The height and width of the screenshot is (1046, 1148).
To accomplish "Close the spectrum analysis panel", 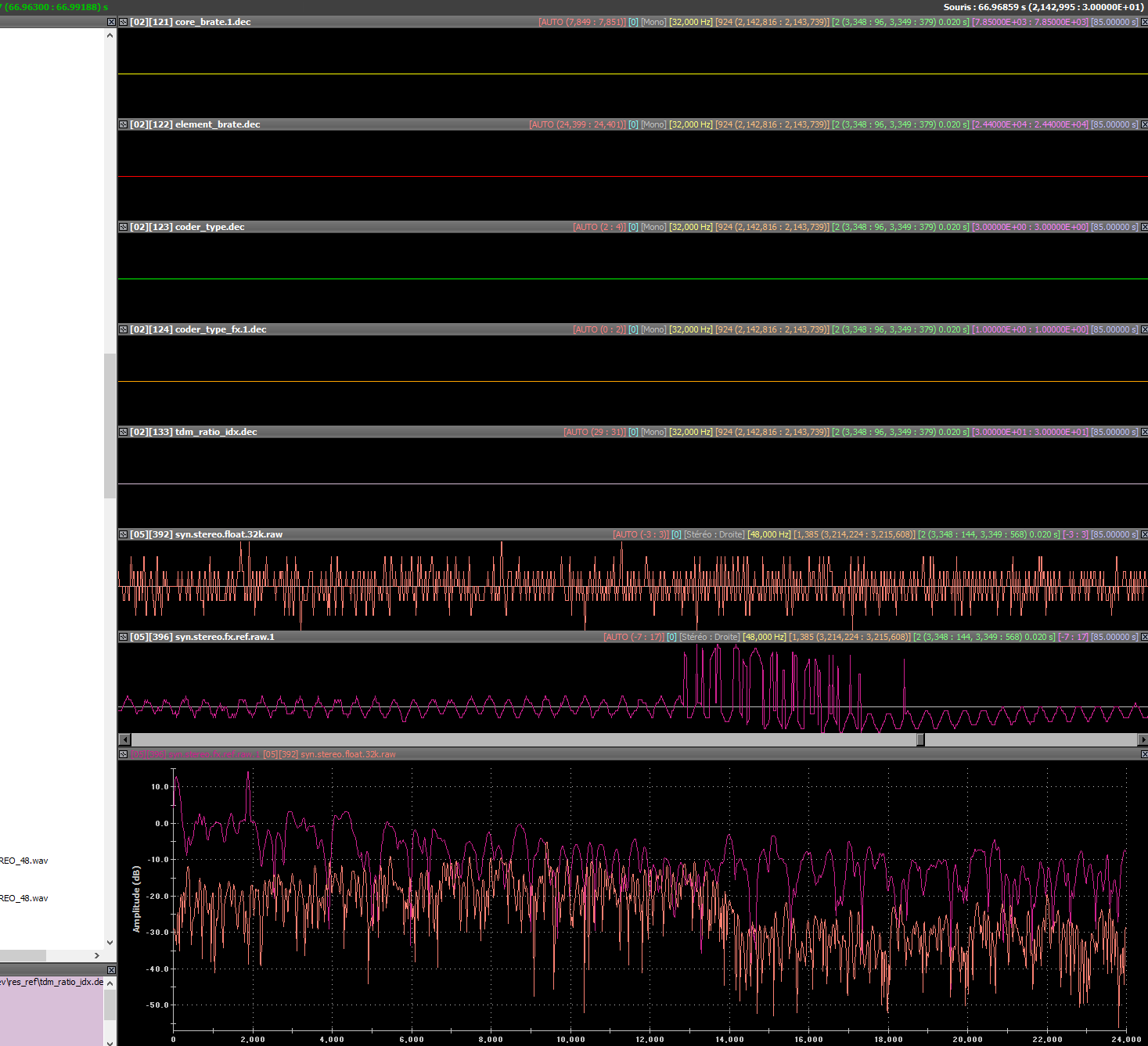I will coord(1143,754).
